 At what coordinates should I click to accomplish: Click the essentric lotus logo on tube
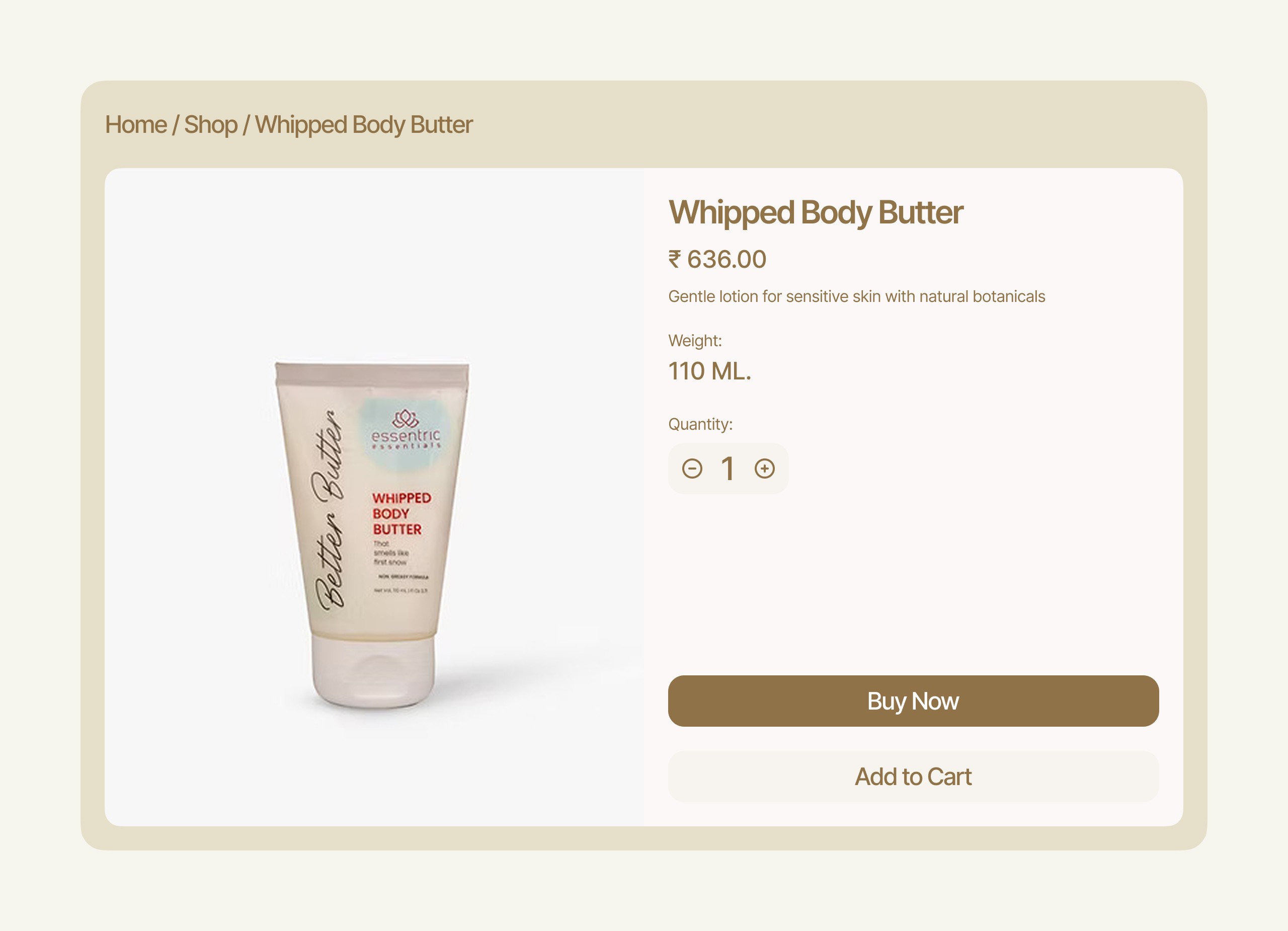406,419
